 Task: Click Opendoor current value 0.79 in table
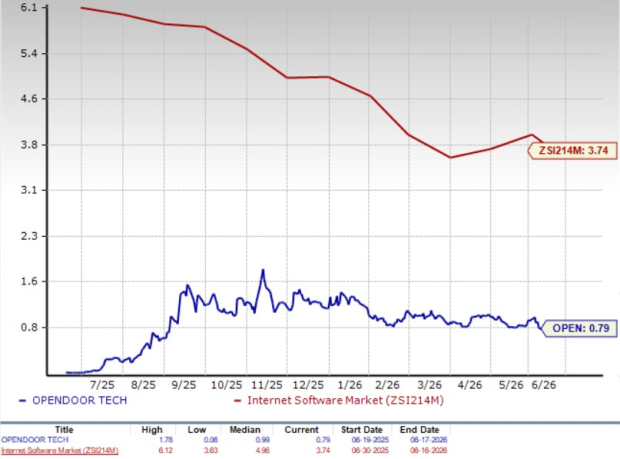tap(323, 440)
